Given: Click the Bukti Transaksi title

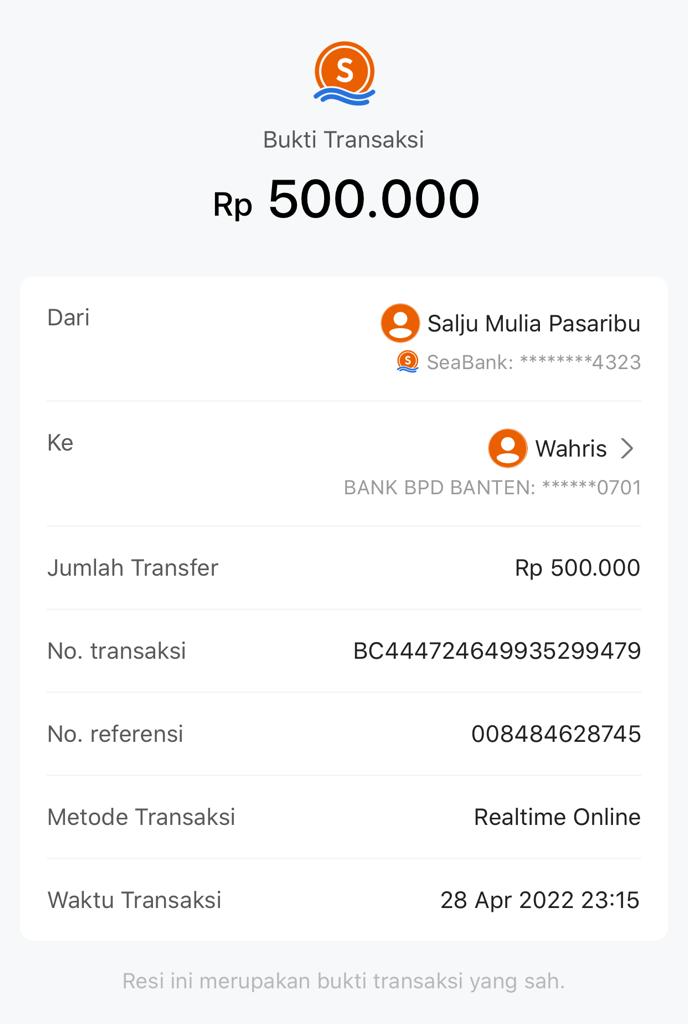Looking at the screenshot, I should pyautogui.click(x=343, y=140).
